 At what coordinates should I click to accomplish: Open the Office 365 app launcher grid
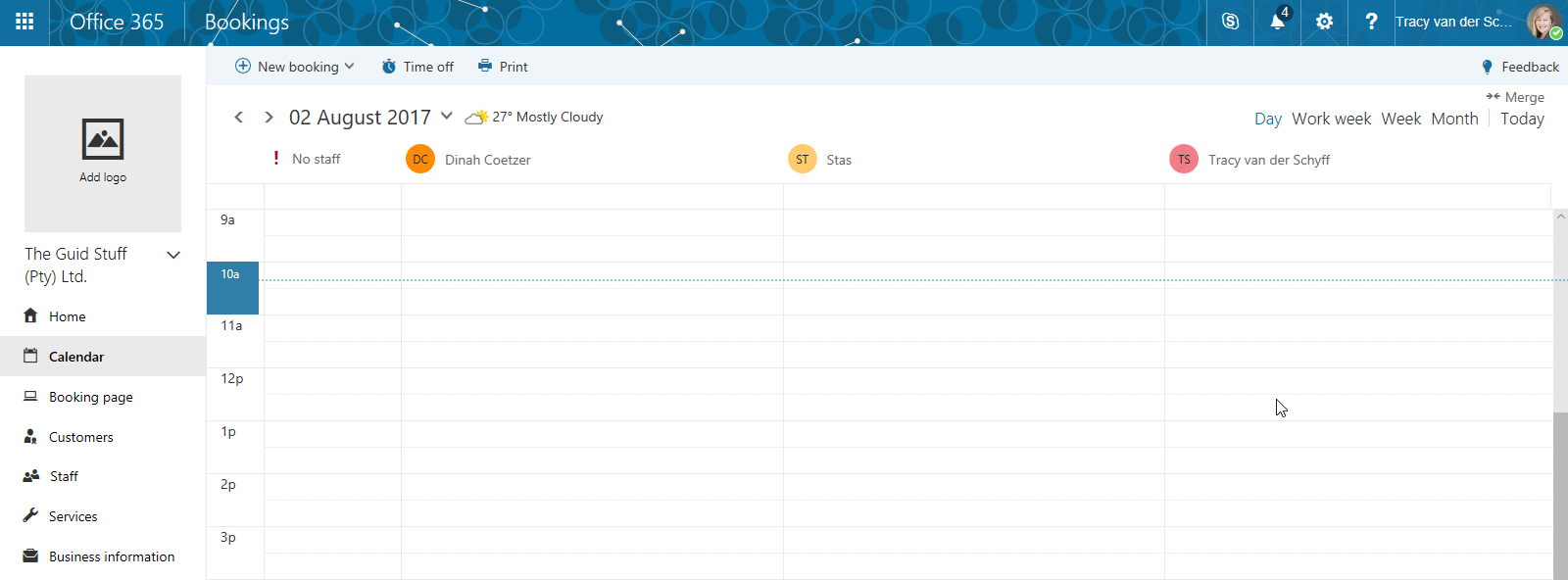pyautogui.click(x=24, y=22)
